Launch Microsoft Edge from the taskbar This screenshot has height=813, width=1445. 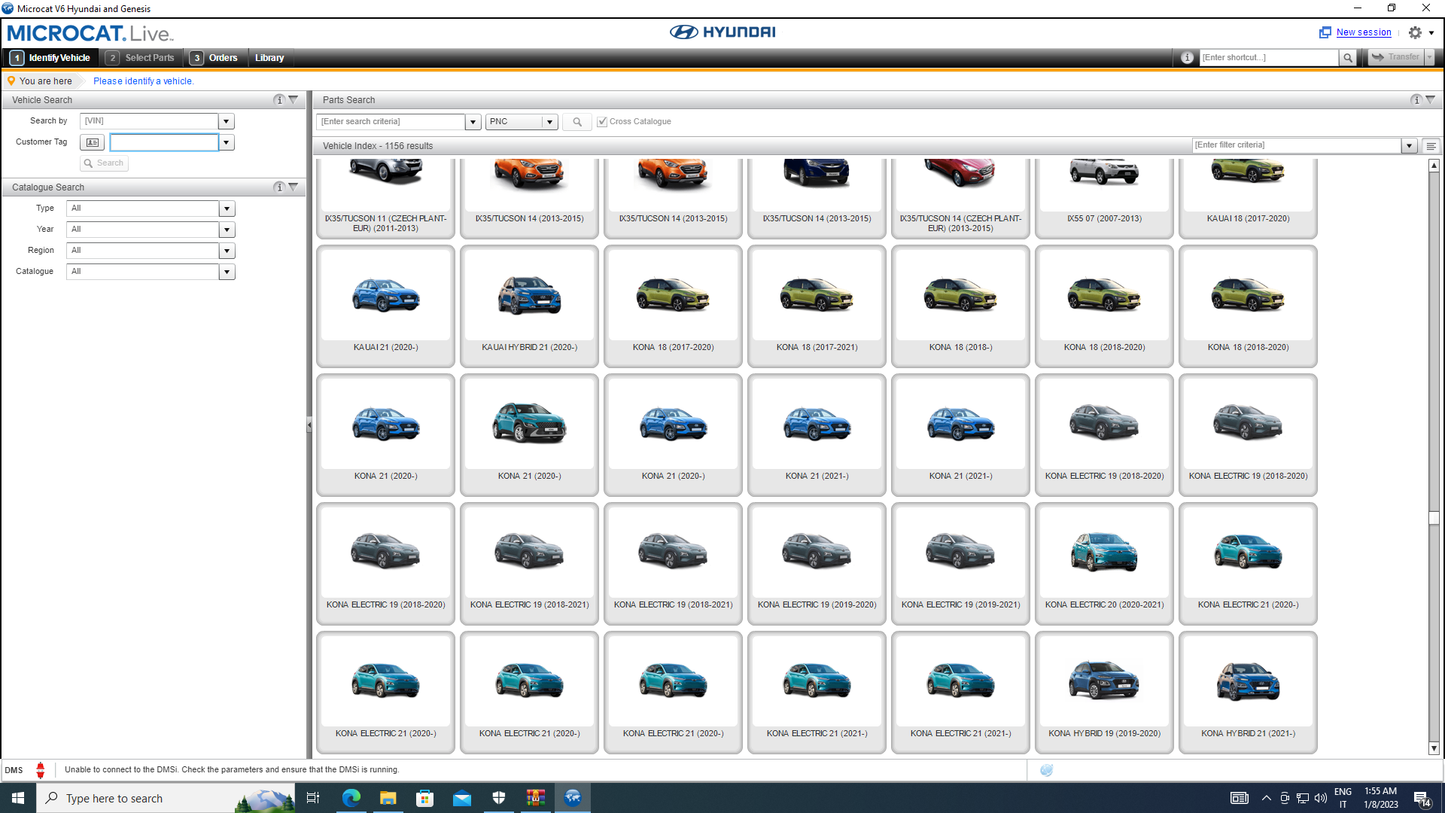pyautogui.click(x=351, y=798)
